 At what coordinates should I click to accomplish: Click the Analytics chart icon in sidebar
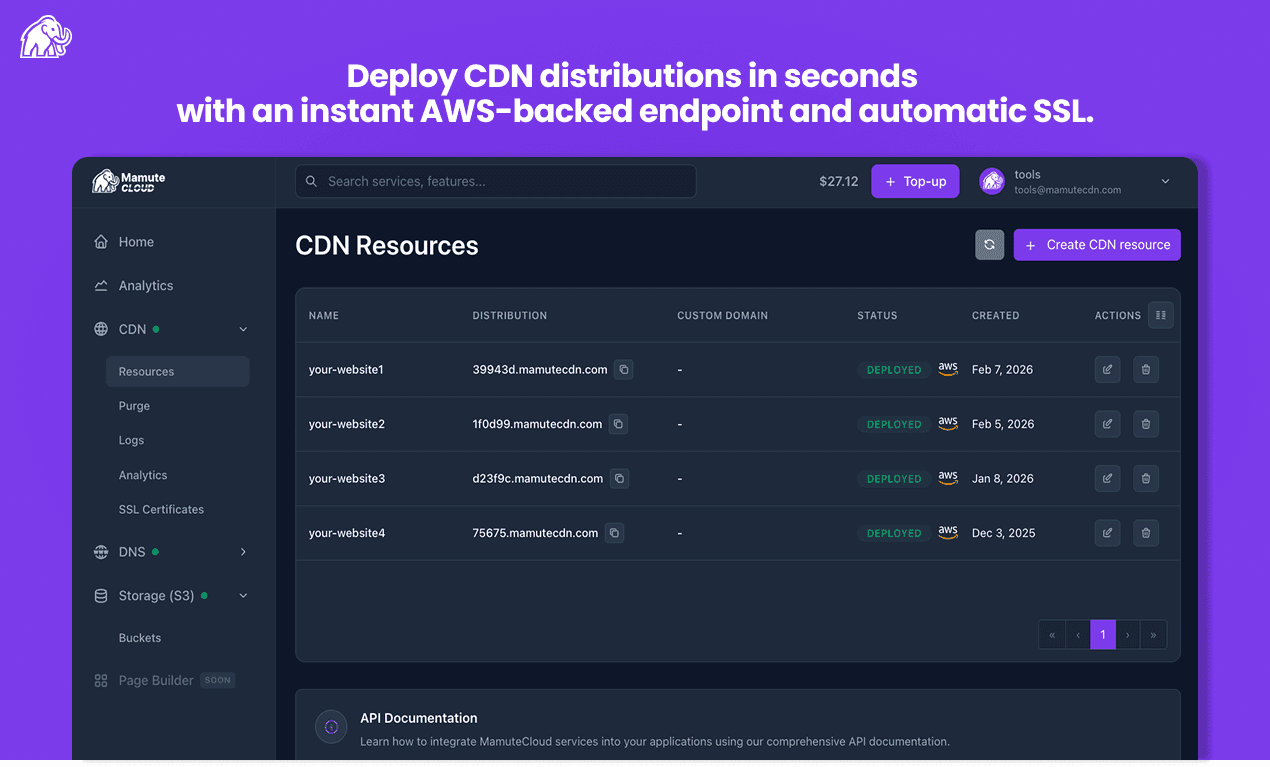pos(100,285)
